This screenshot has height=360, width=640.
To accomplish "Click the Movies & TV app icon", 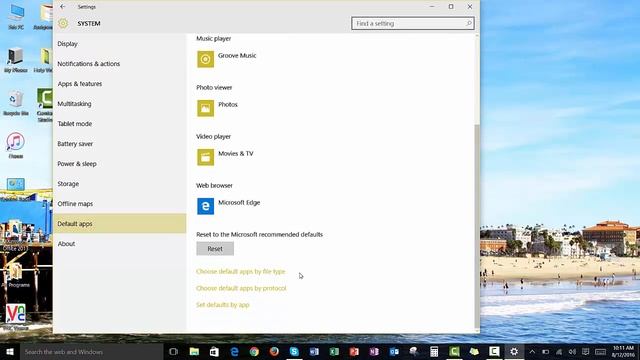I will pos(205,157).
